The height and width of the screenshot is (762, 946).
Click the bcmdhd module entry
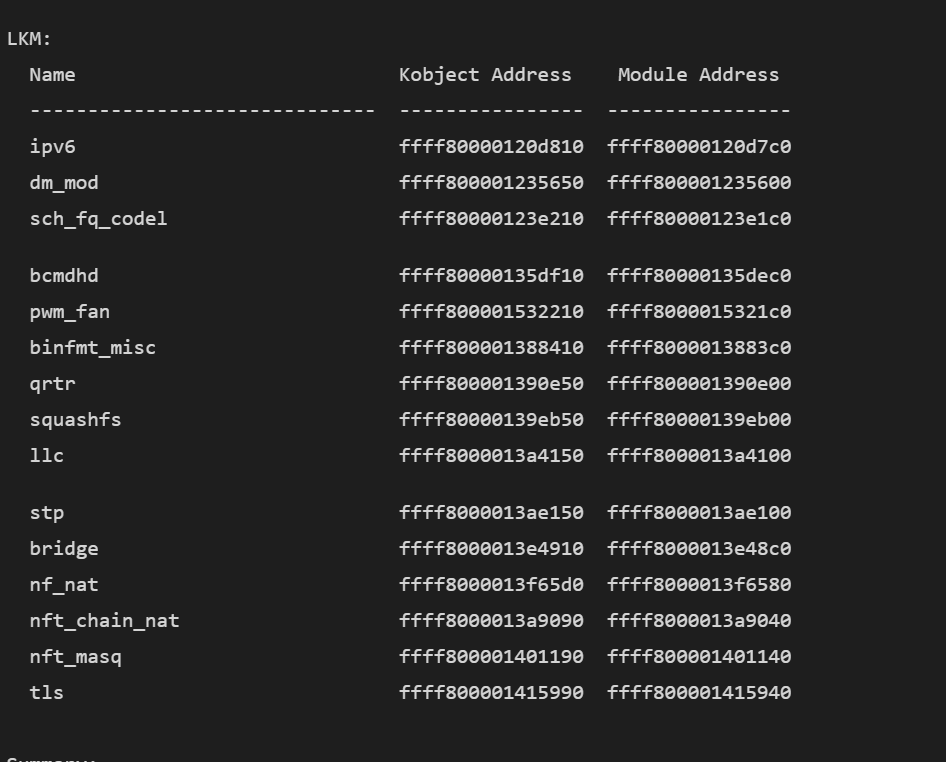(x=64, y=276)
